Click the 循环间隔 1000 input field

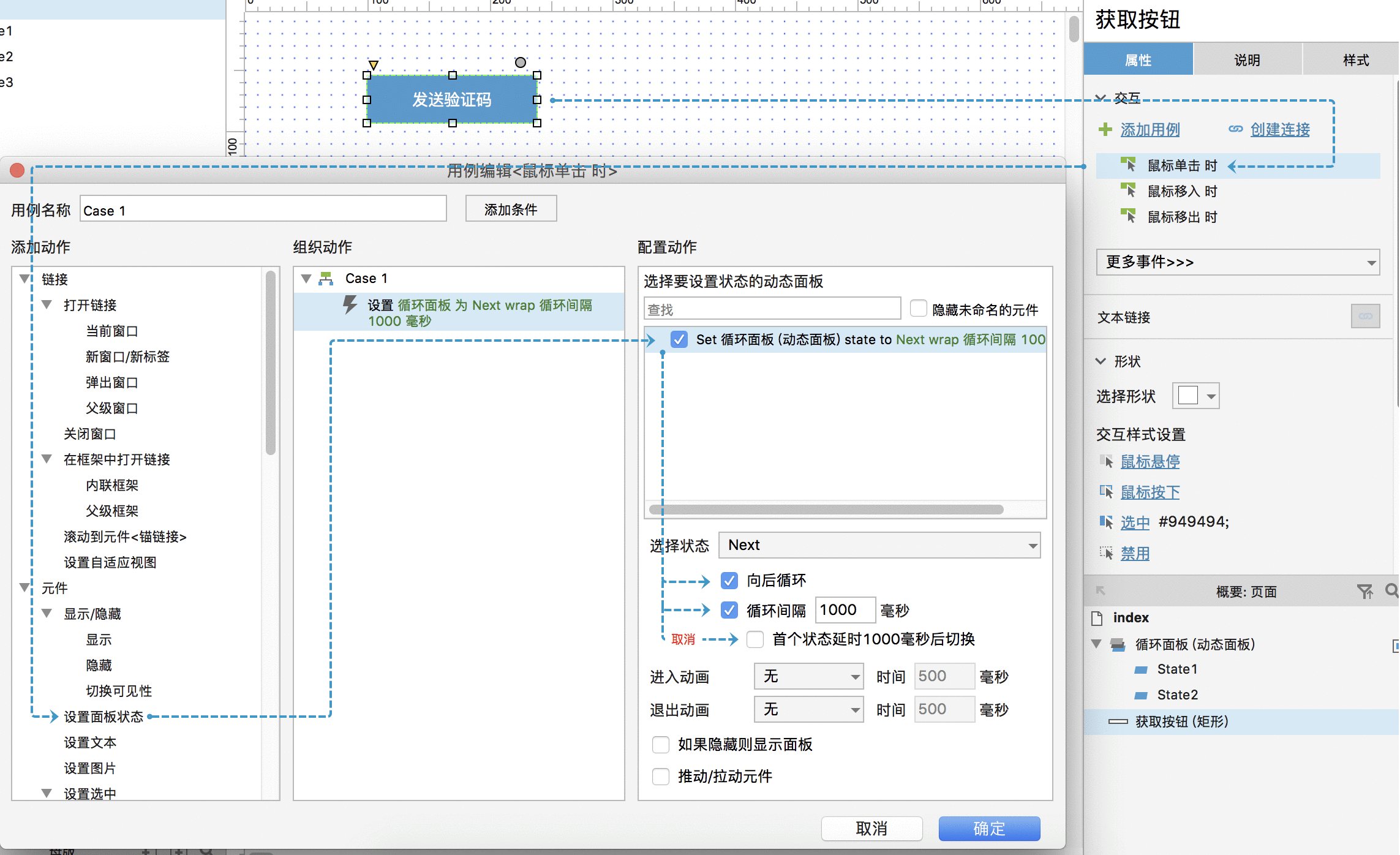coord(845,609)
